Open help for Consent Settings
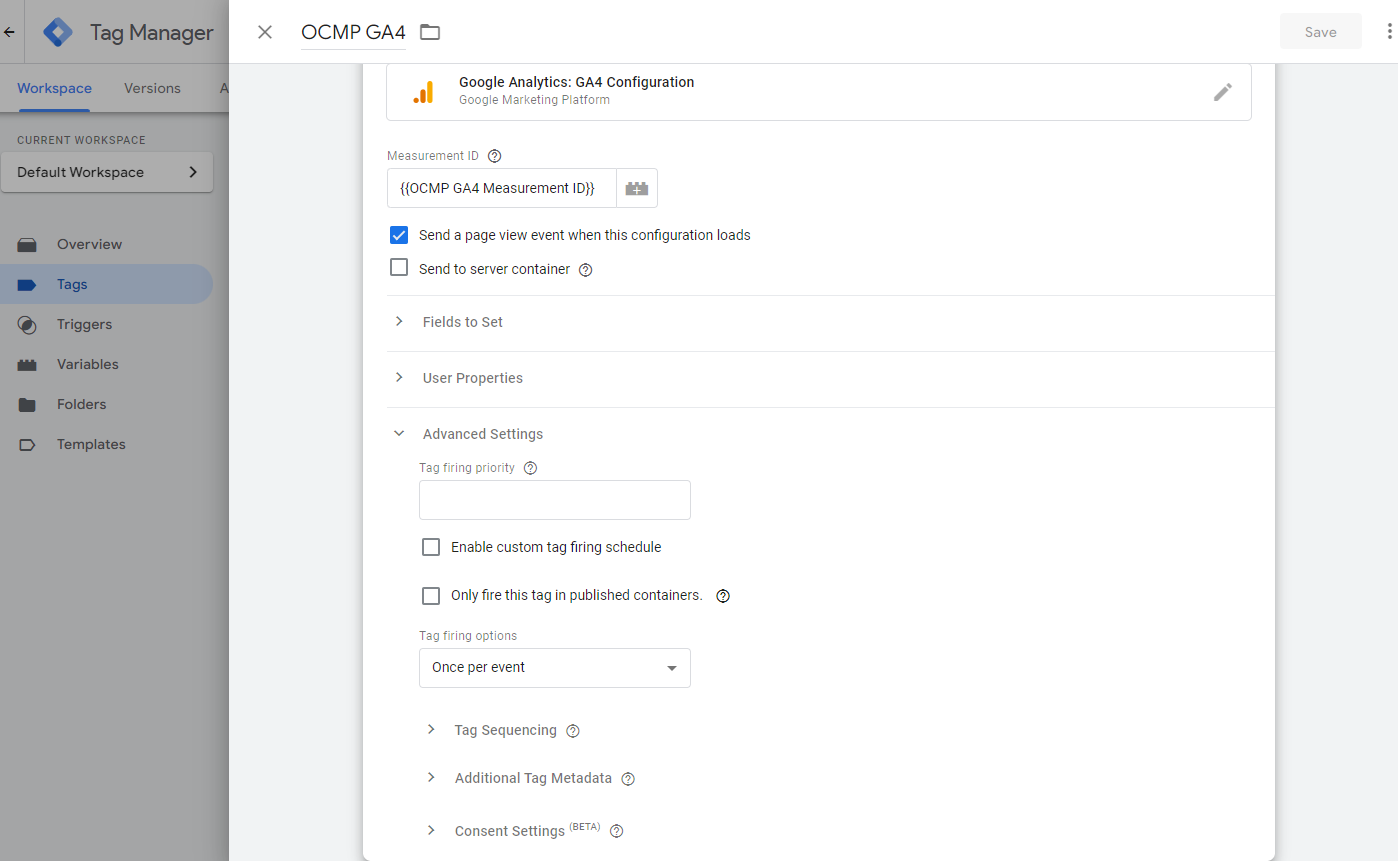This screenshot has height=861, width=1398. click(617, 831)
